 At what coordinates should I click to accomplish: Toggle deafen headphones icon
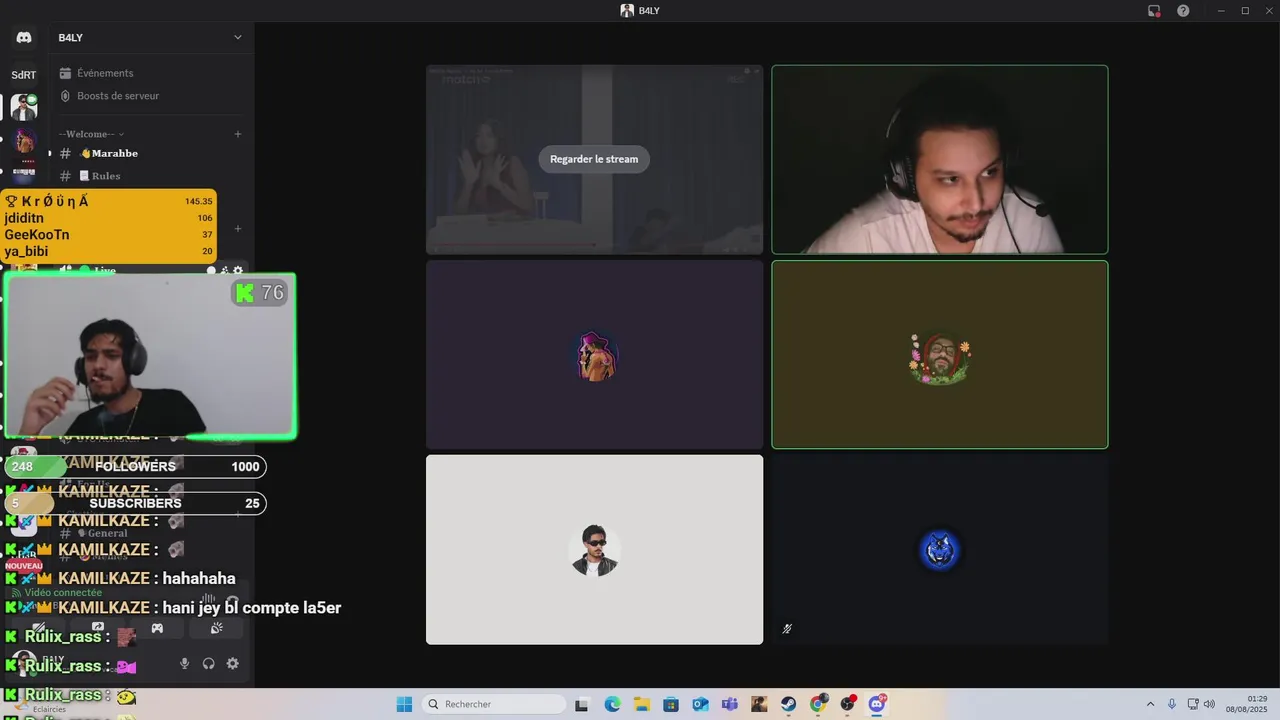(208, 664)
